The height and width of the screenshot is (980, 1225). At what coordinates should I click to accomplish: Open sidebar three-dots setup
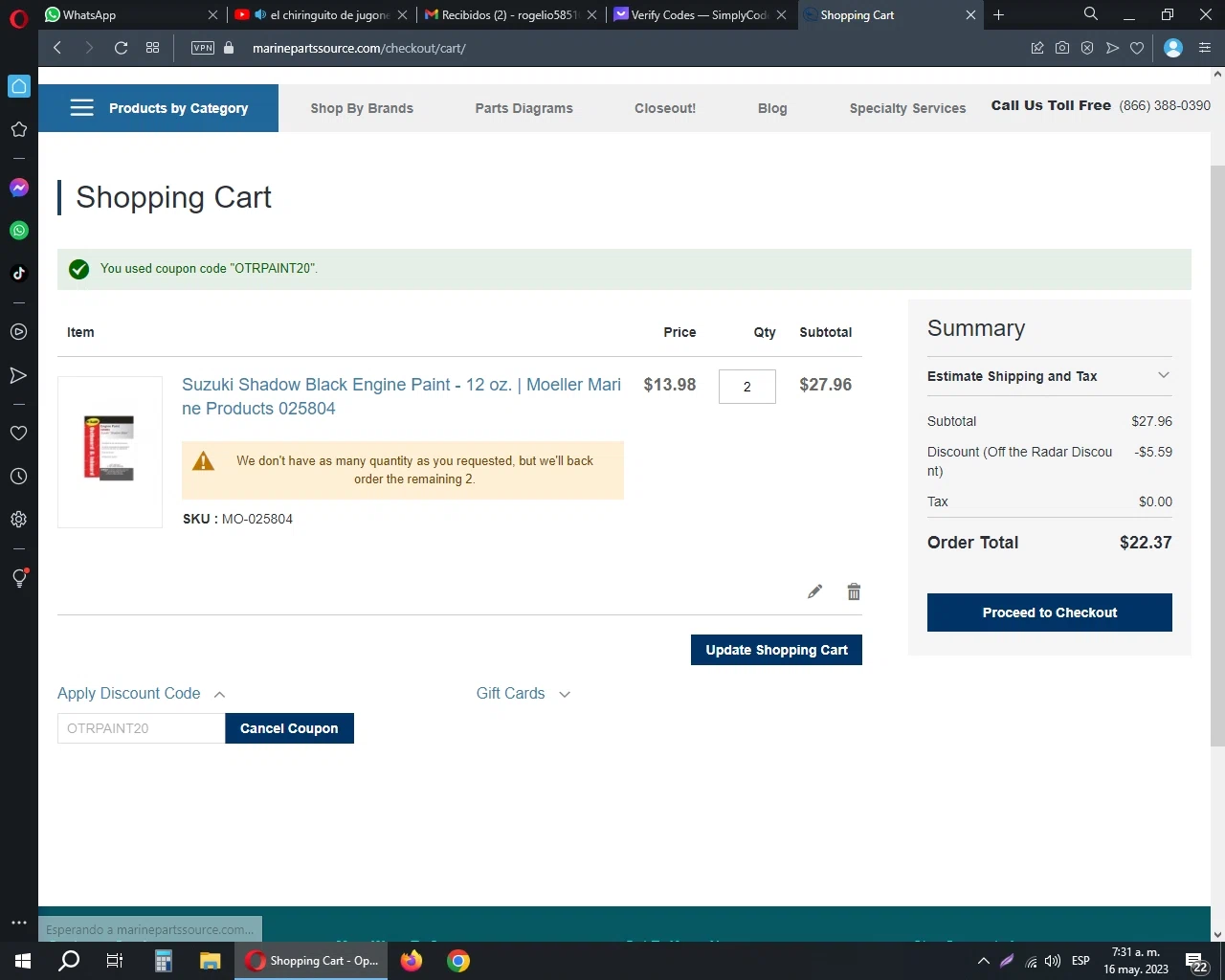click(18, 923)
